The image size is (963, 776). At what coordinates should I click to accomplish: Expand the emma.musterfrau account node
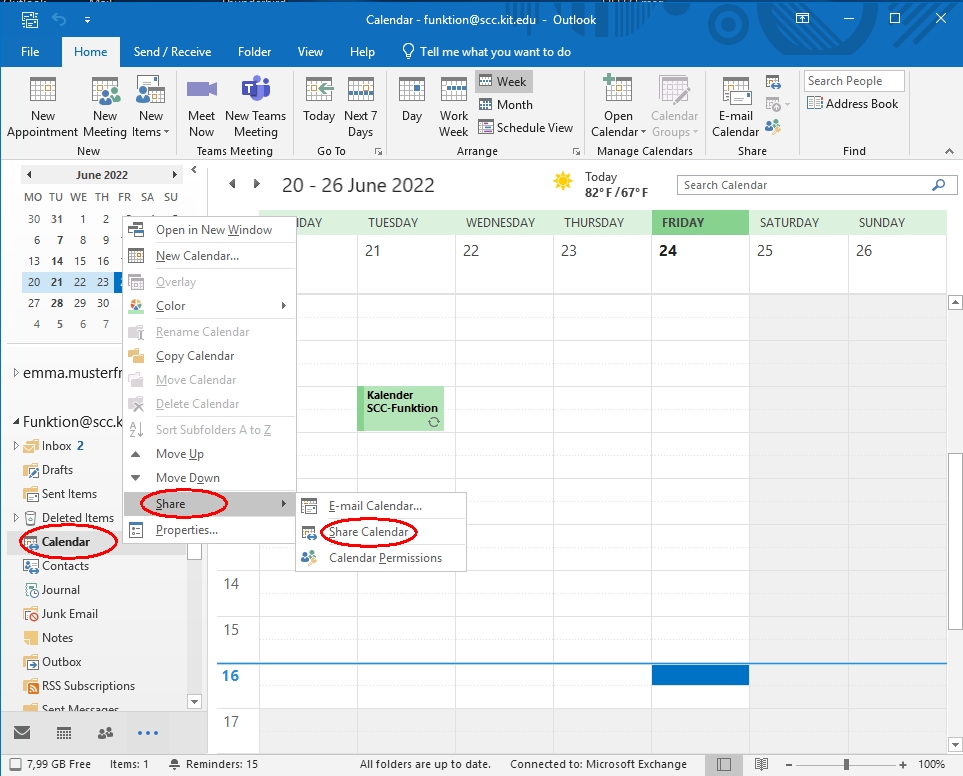click(16, 373)
